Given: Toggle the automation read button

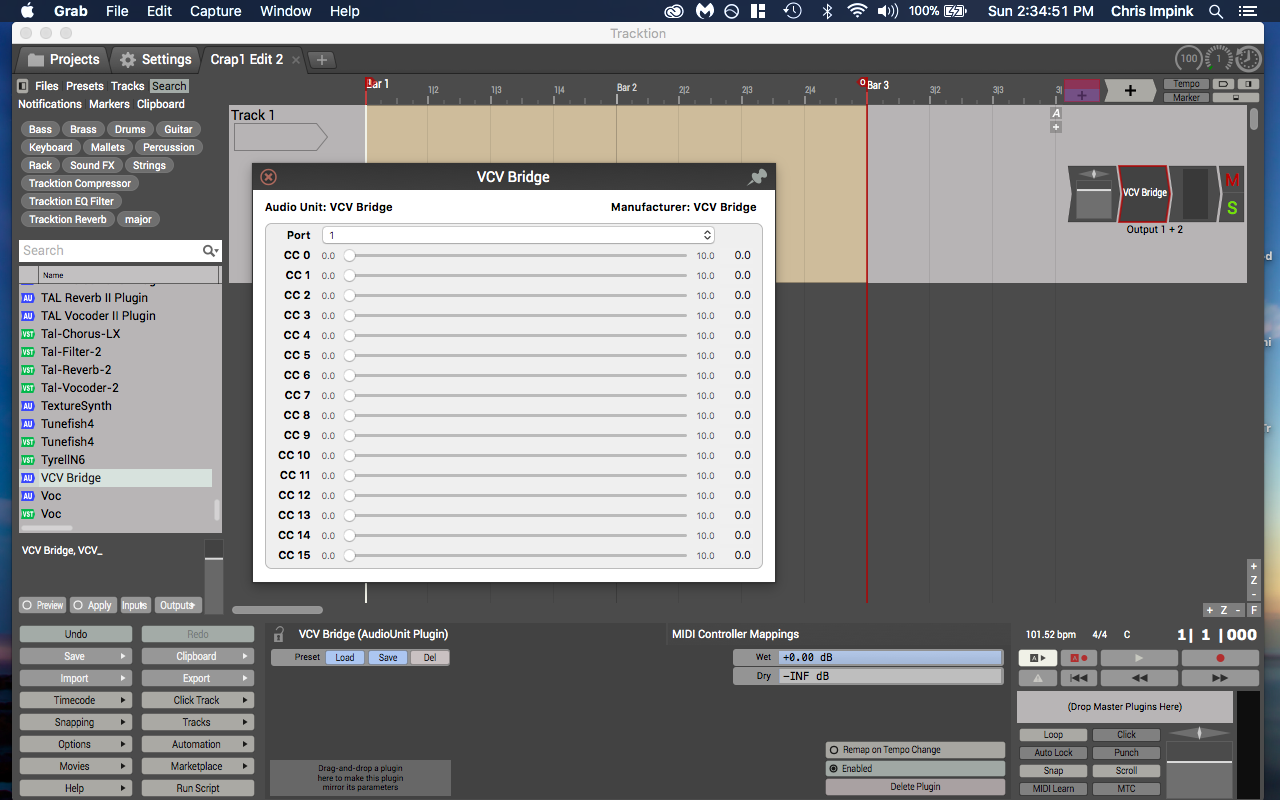Looking at the screenshot, I should [1037, 658].
